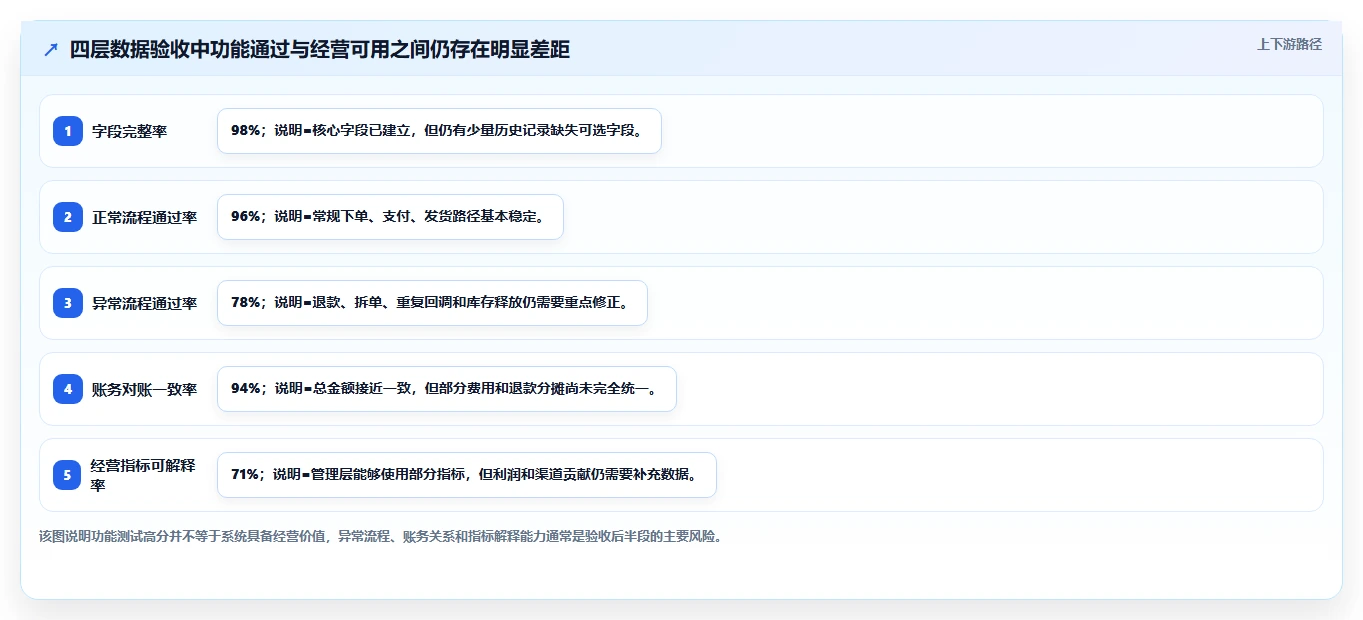Image resolution: width=1363 pixels, height=620 pixels.
Task: Select the 异常流程通过率 label
Action: pos(145,303)
